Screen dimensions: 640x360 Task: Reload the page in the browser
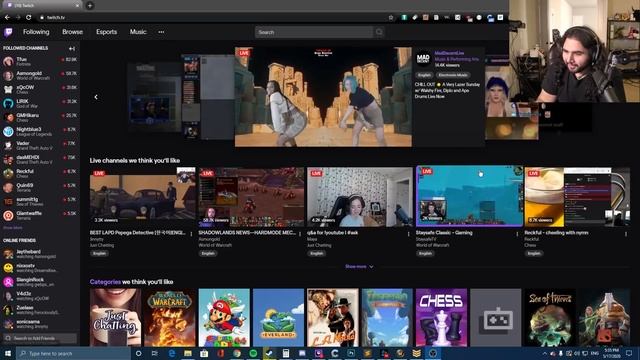coord(29,18)
